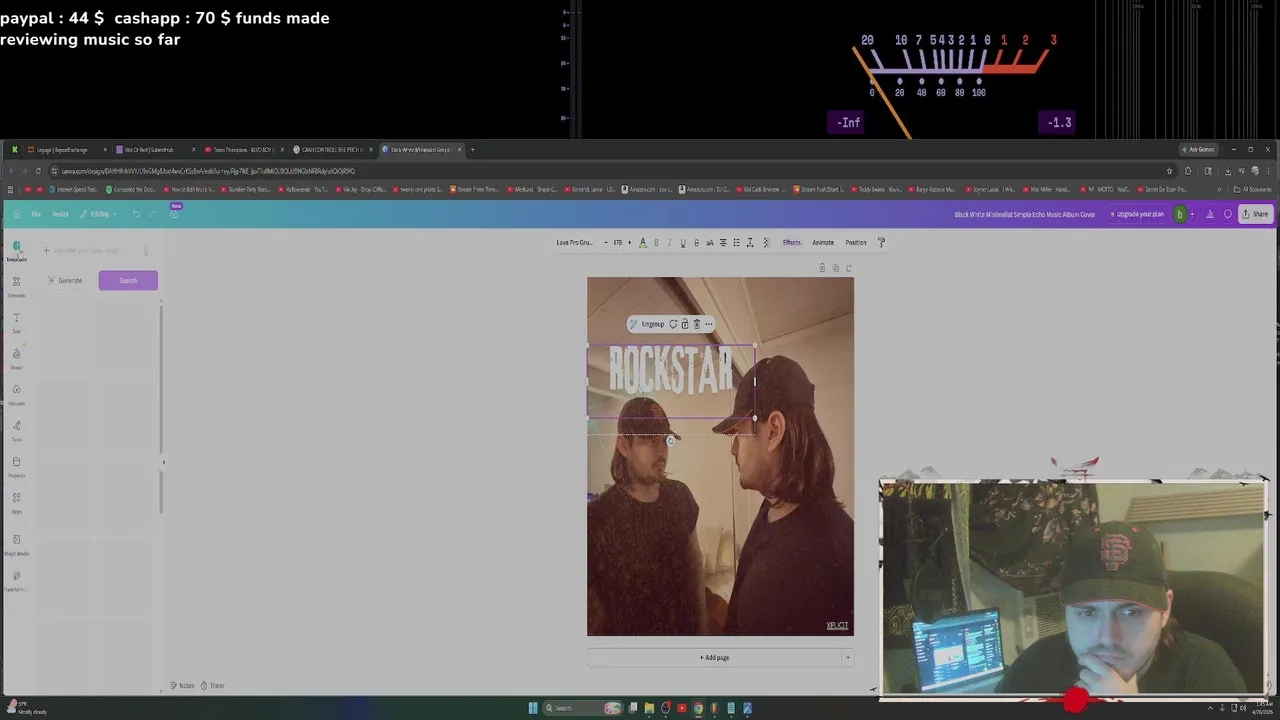Increase font size with plus button
The image size is (1280, 720).
click(629, 242)
